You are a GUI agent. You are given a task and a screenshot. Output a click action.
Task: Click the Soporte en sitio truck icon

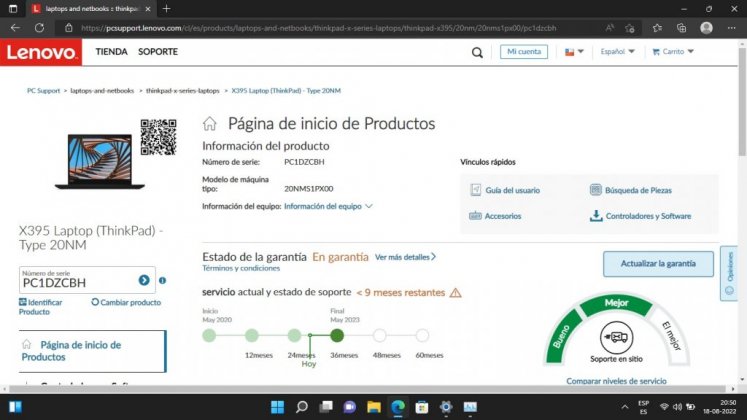(x=616, y=338)
